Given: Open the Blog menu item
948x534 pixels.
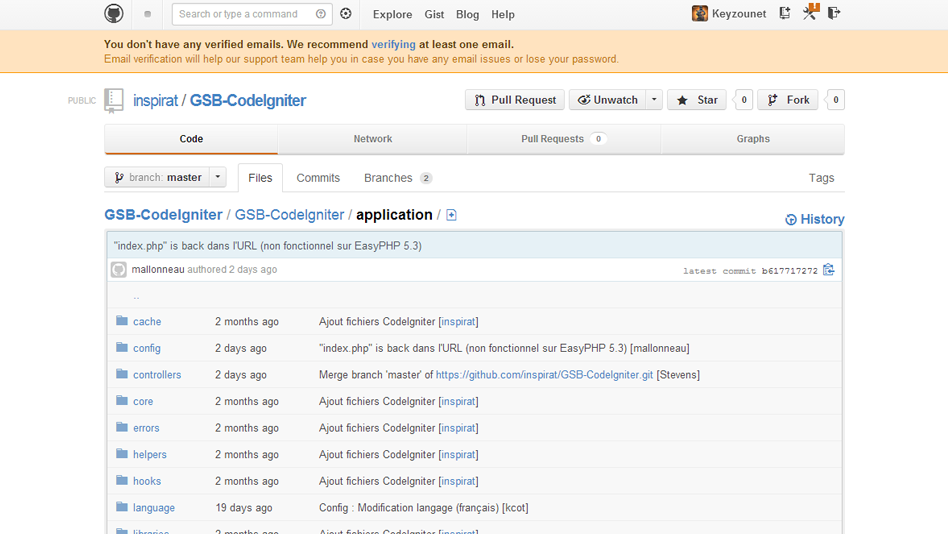Looking at the screenshot, I should [467, 15].
